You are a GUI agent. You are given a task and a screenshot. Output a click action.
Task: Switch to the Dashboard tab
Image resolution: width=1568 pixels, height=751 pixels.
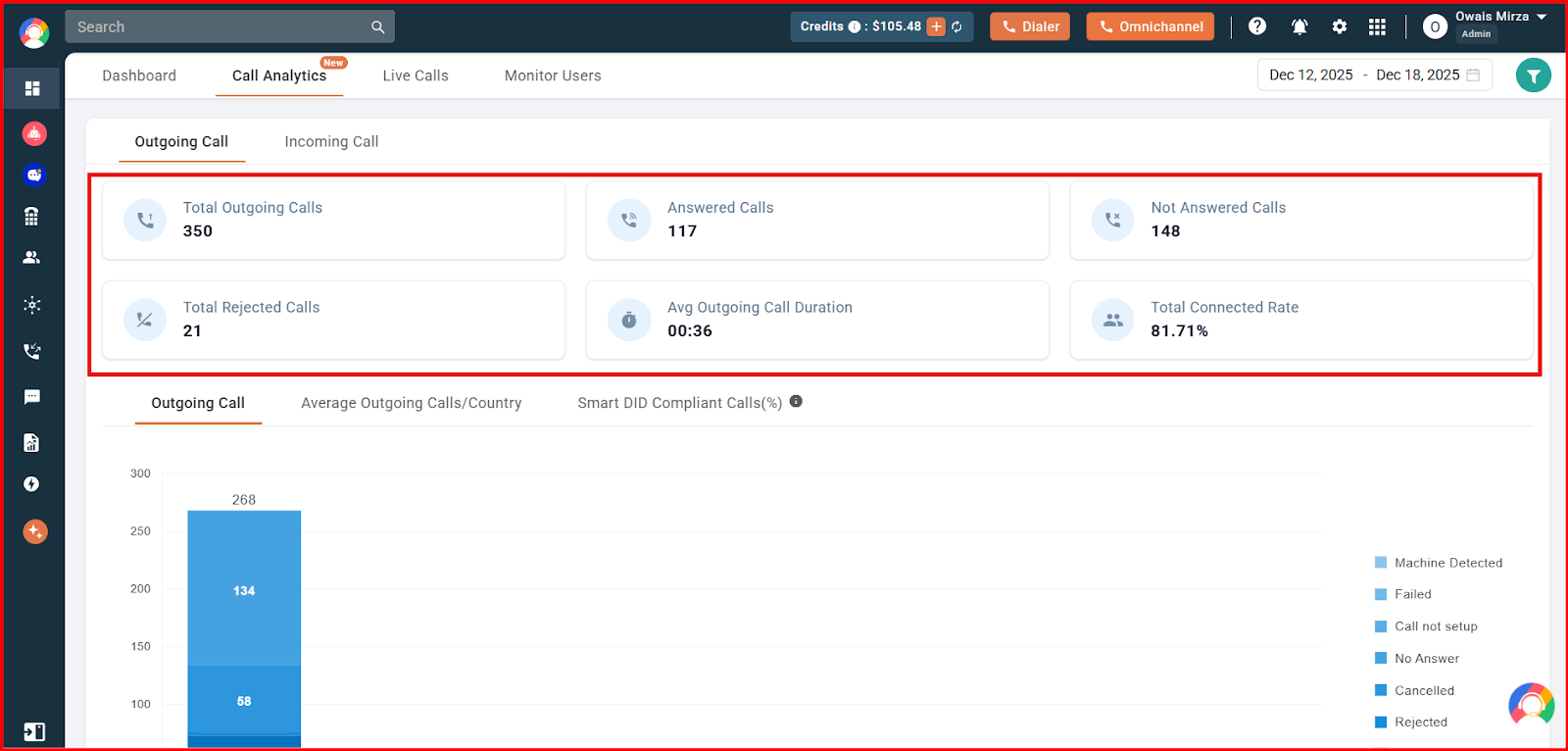[139, 75]
